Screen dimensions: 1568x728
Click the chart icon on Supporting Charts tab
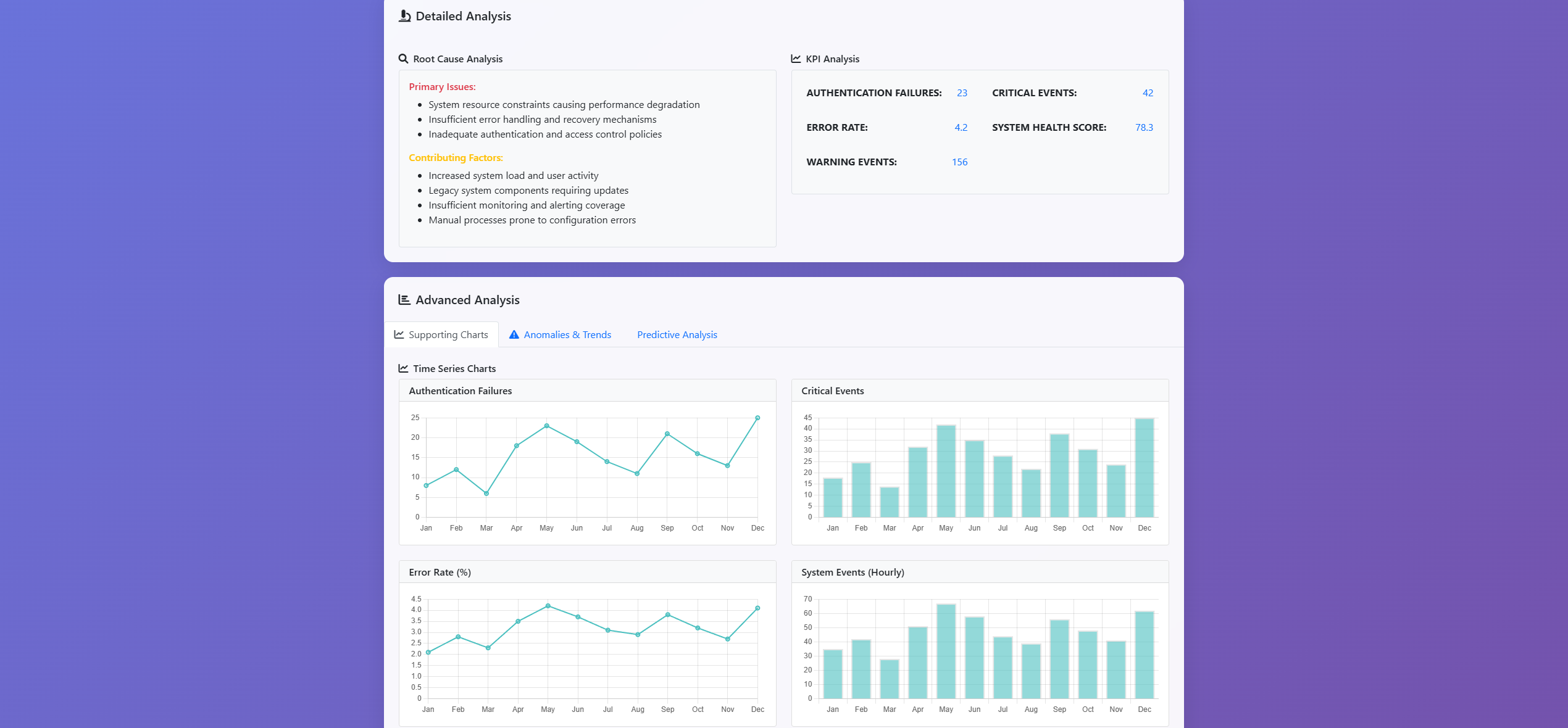399,334
